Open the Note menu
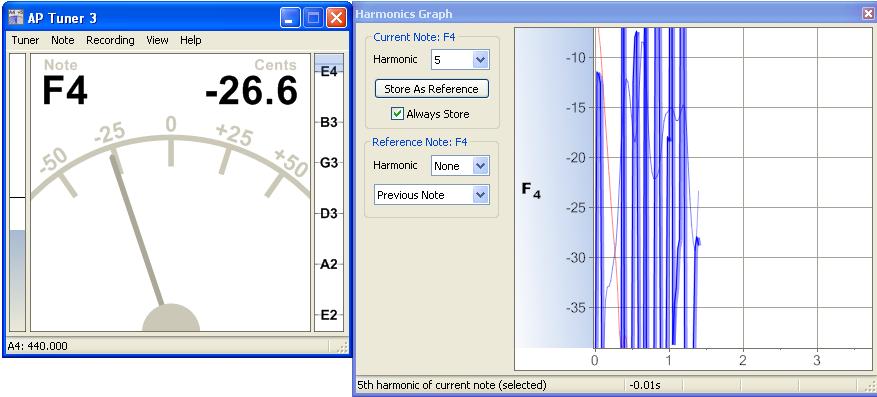This screenshot has width=877, height=397. (63, 40)
